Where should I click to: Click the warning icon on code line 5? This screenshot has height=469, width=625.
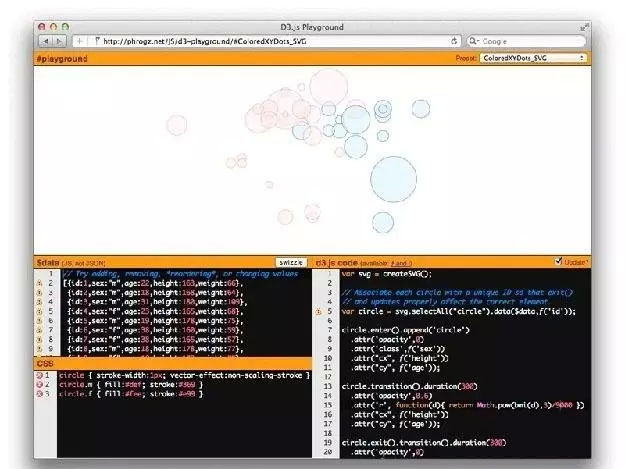tap(318, 312)
